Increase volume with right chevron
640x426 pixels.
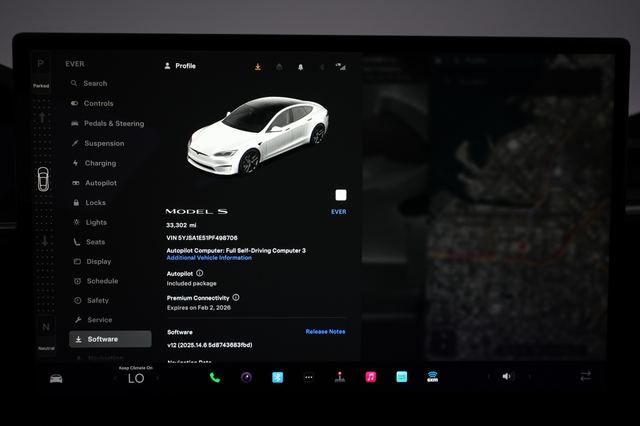[x=530, y=376]
